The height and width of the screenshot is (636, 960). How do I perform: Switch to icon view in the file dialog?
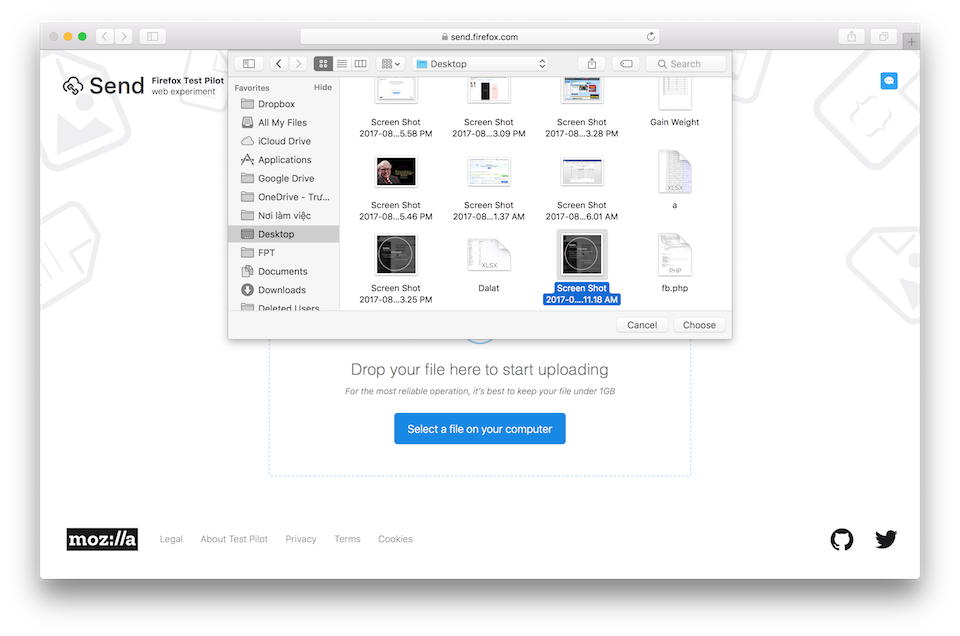(x=323, y=64)
